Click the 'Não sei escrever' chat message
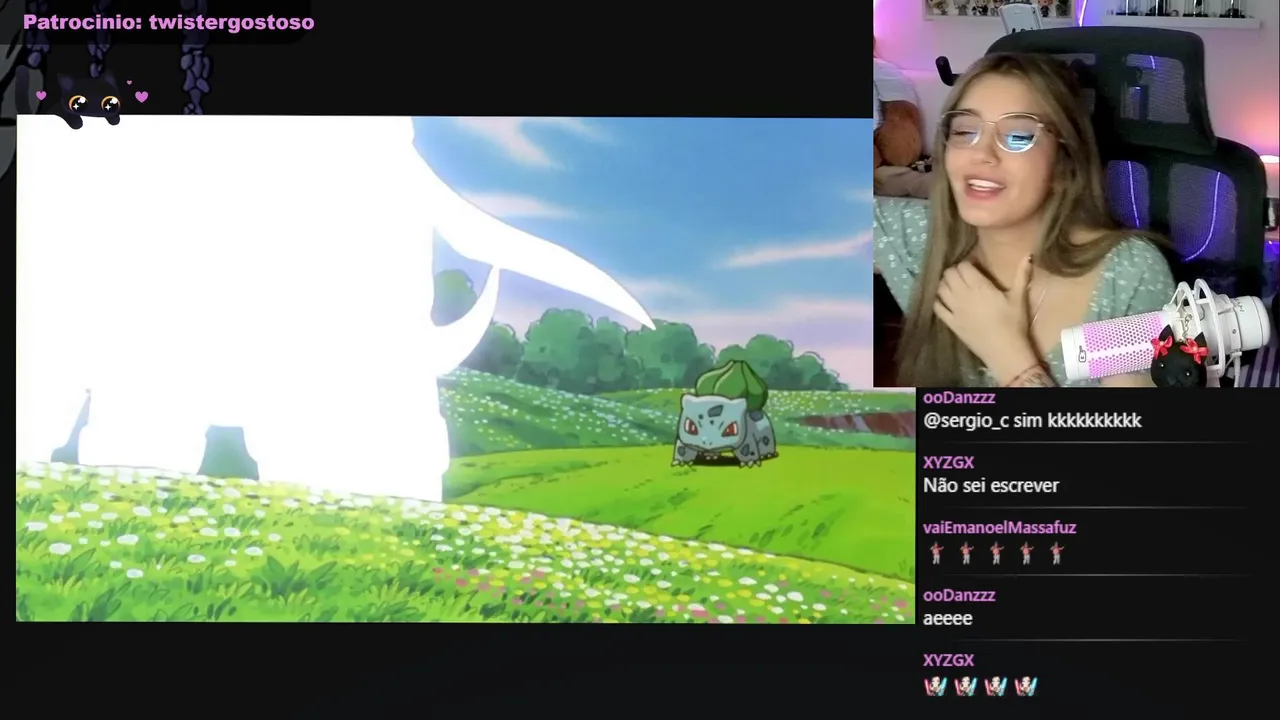This screenshot has width=1280, height=720. pos(991,486)
